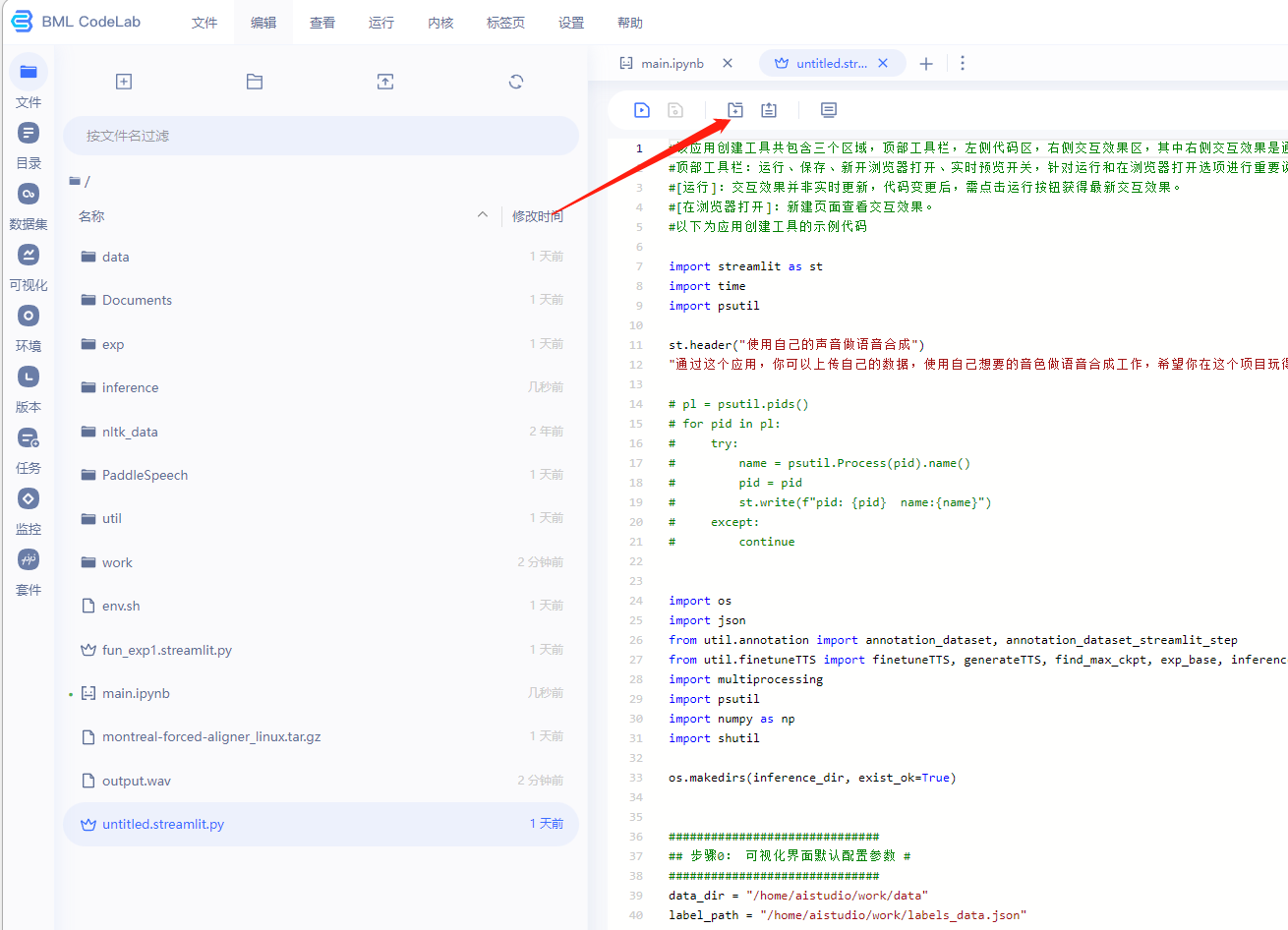Select the nltk_data folder
This screenshot has width=1288, height=930.
click(321, 432)
